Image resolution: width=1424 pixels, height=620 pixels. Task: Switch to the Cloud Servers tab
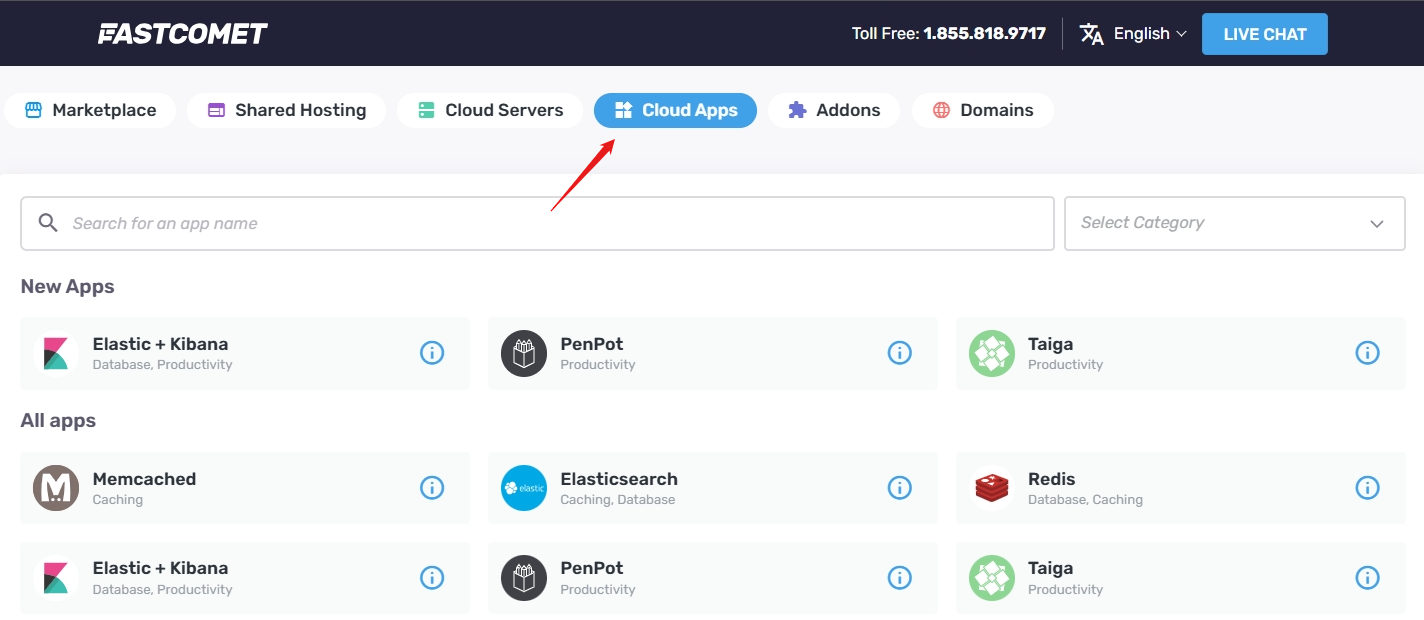pos(490,110)
